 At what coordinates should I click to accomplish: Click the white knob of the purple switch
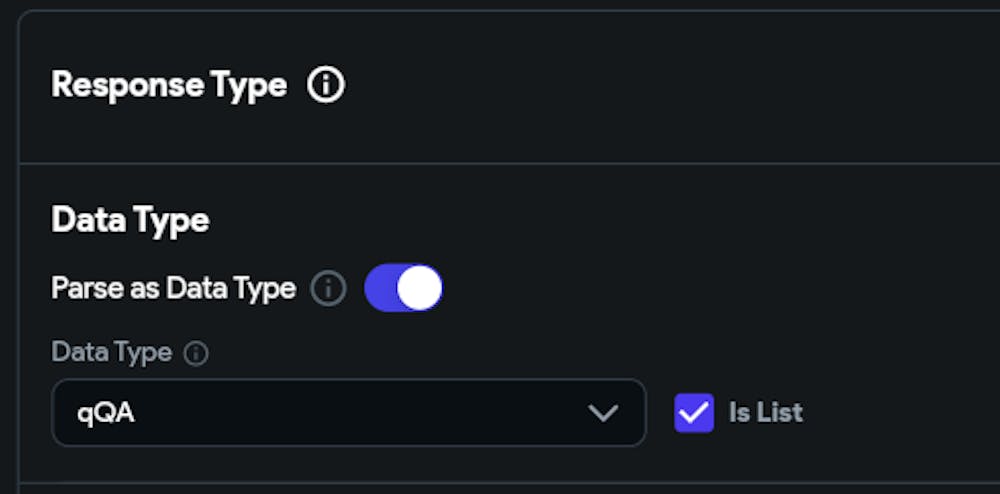(418, 288)
